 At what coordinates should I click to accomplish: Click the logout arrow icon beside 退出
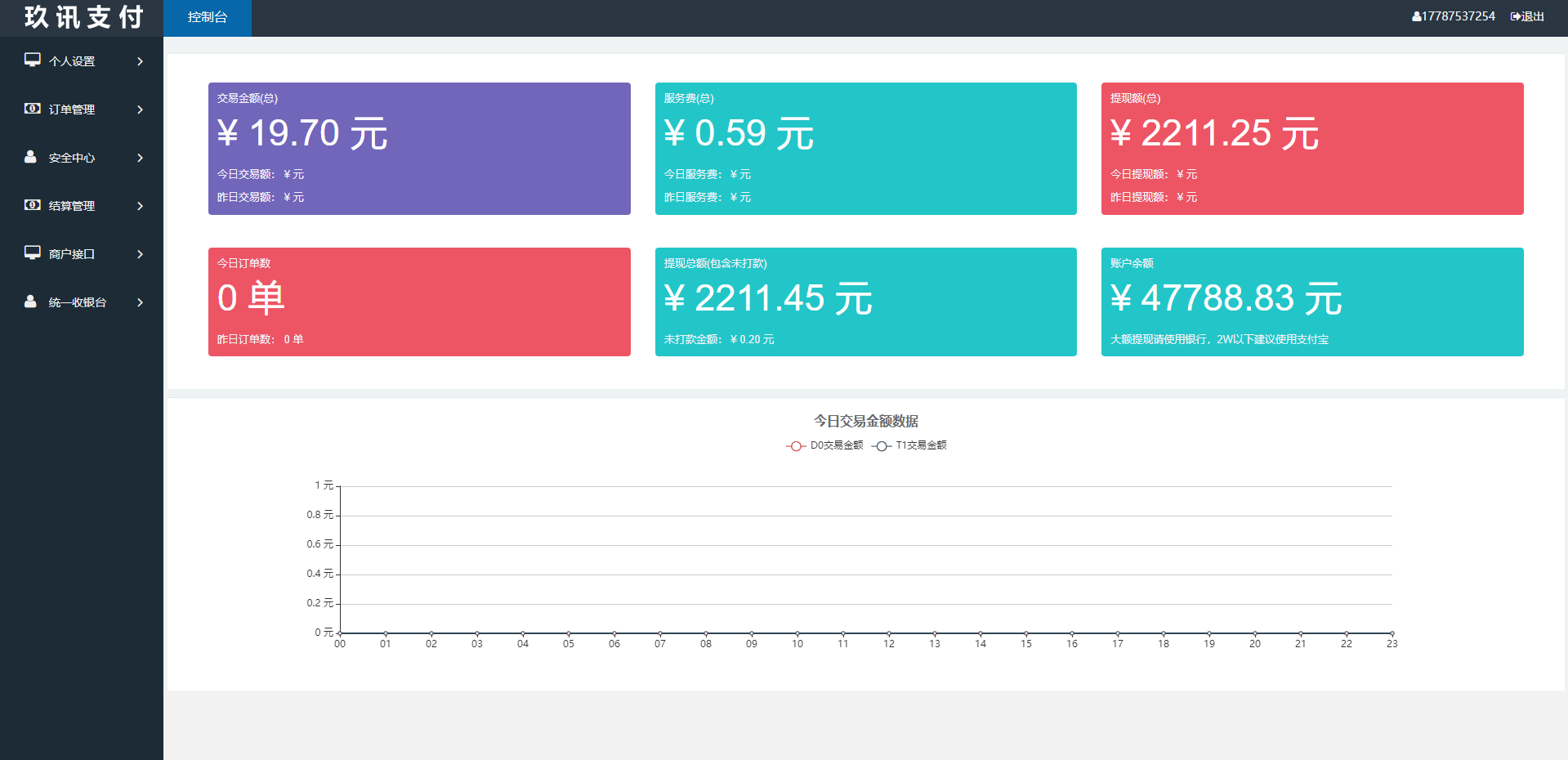[1515, 17]
